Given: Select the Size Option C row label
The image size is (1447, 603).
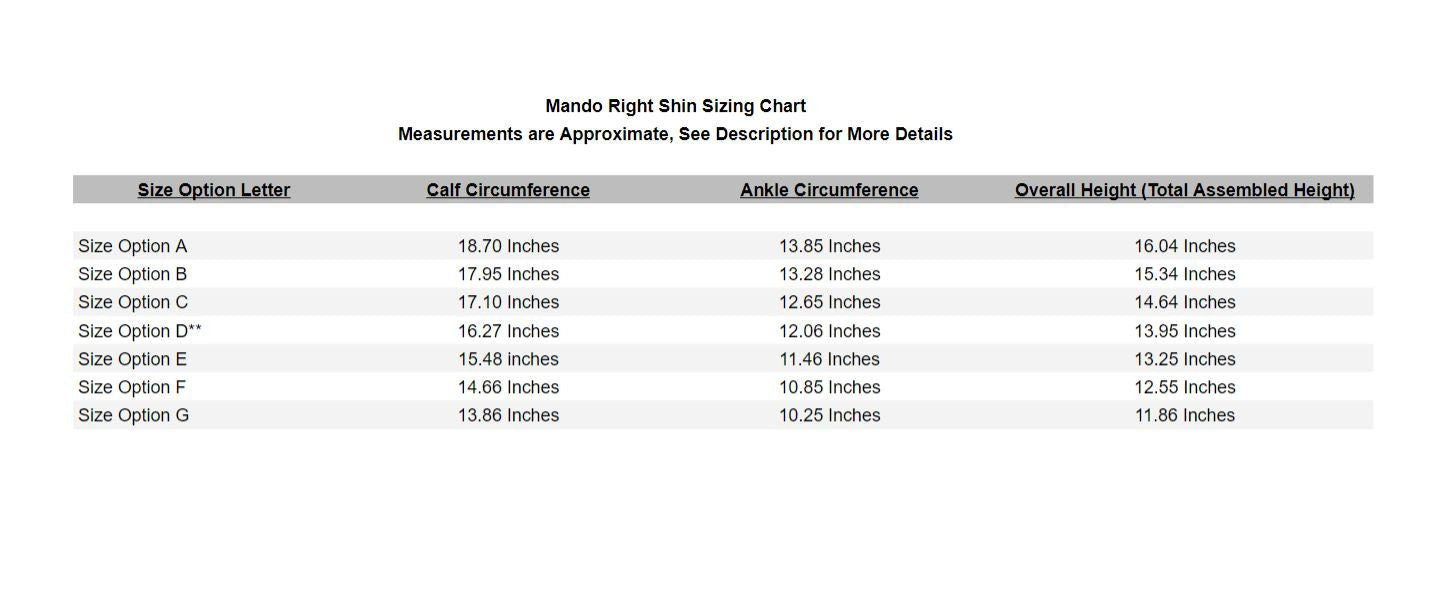Looking at the screenshot, I should click(x=133, y=302).
